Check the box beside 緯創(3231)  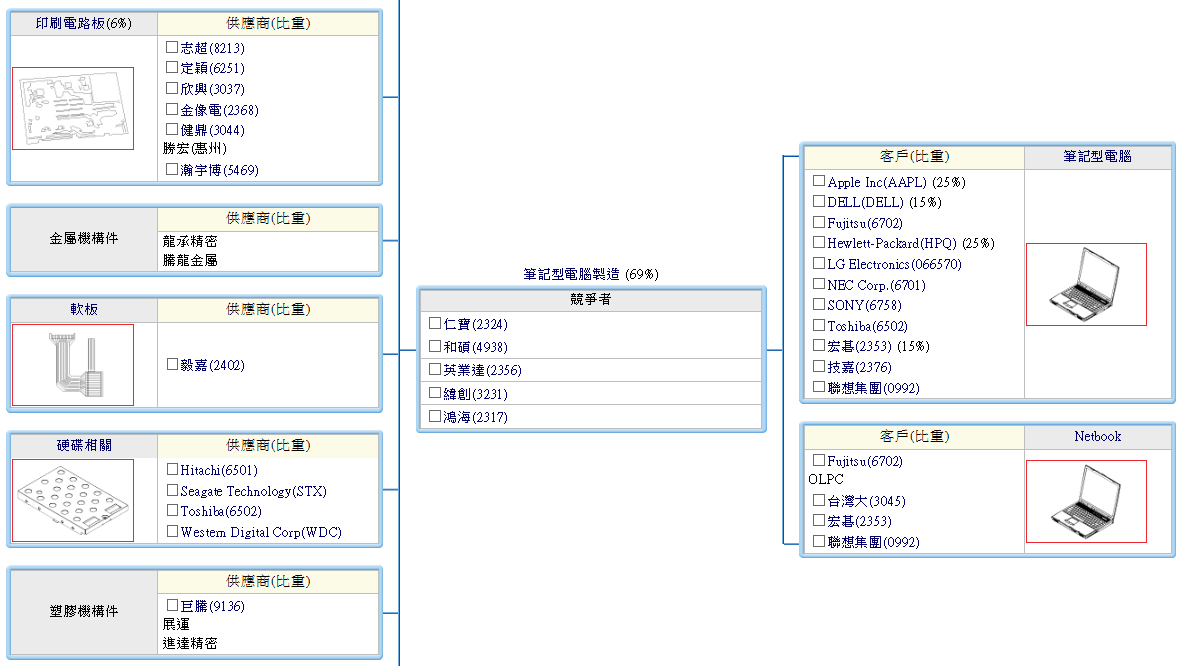click(x=435, y=393)
